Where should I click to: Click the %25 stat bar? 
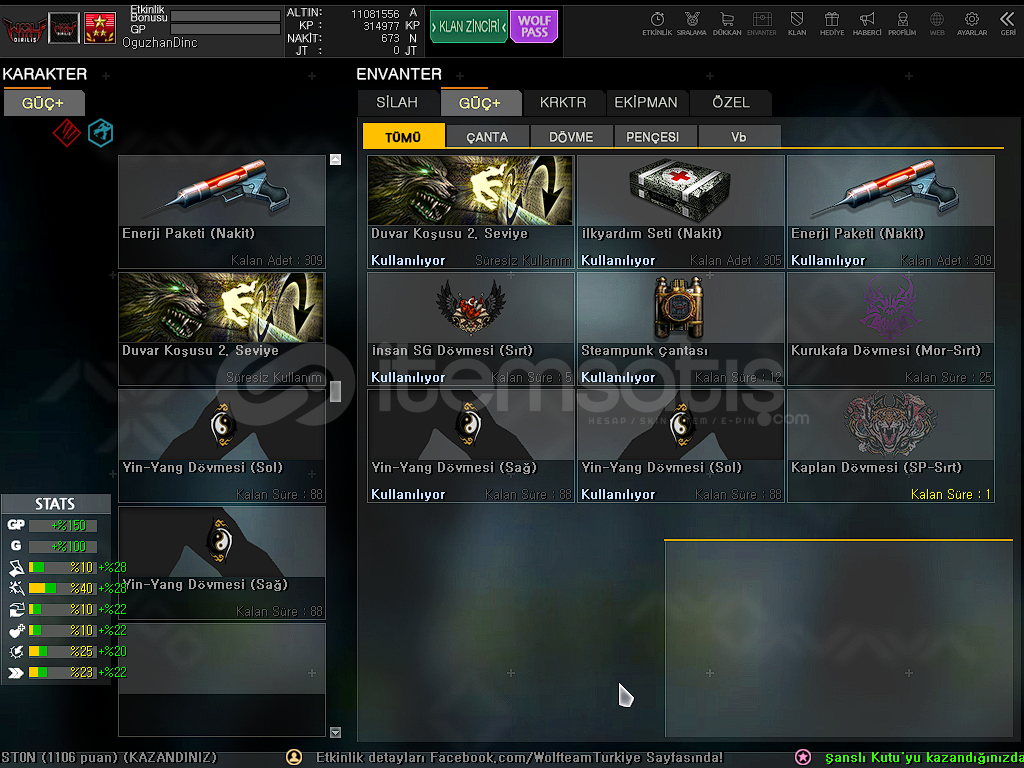coord(62,651)
